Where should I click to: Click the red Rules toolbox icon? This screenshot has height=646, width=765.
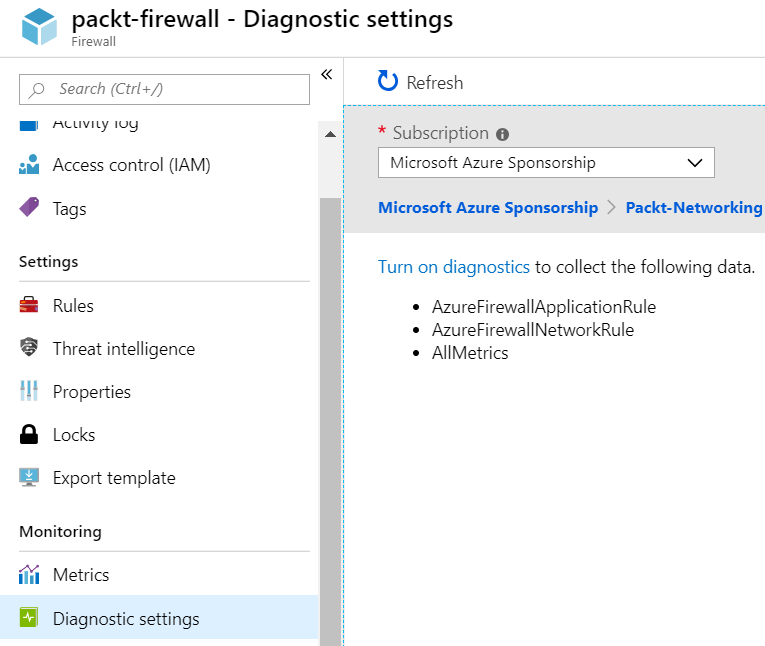[30, 306]
